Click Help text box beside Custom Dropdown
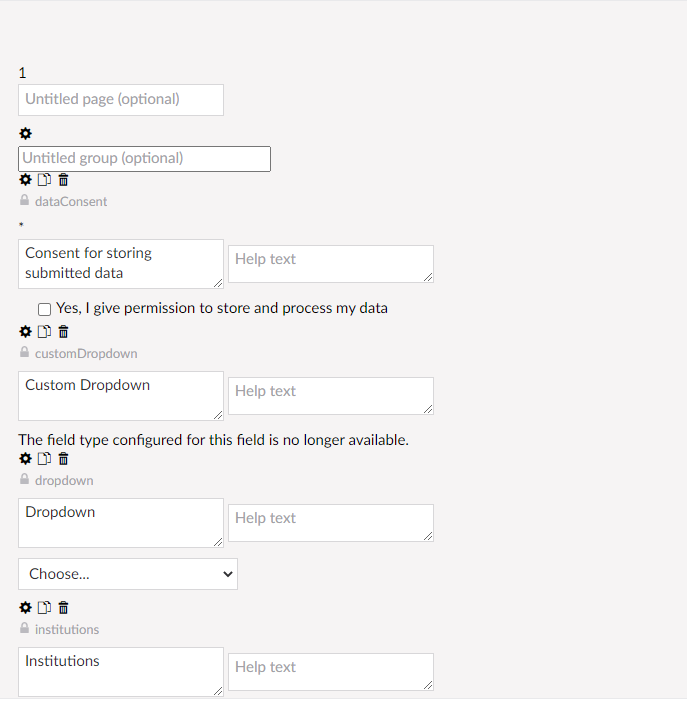This screenshot has height=705, width=687. 331,396
